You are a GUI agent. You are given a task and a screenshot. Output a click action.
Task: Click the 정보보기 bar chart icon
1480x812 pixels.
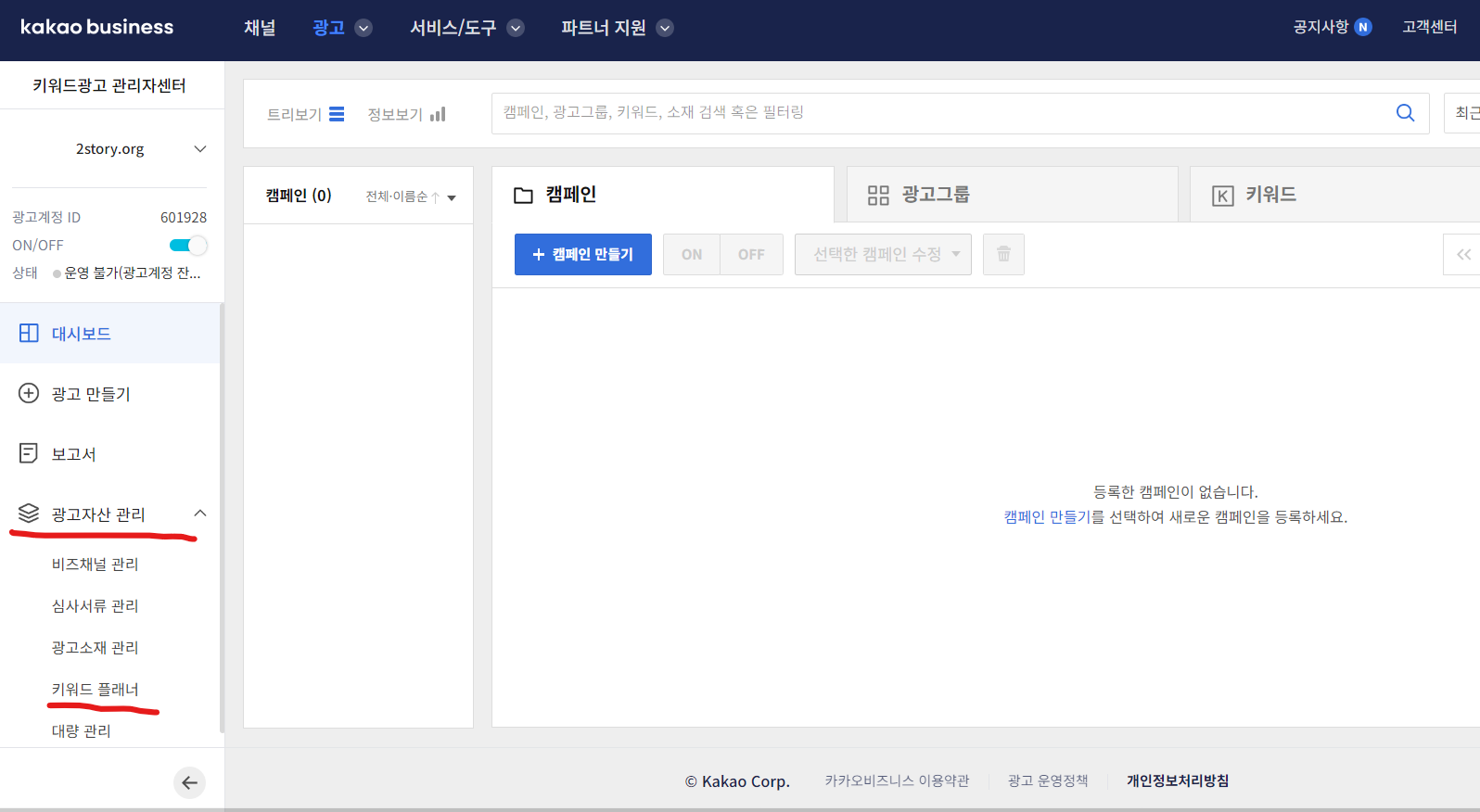438,114
